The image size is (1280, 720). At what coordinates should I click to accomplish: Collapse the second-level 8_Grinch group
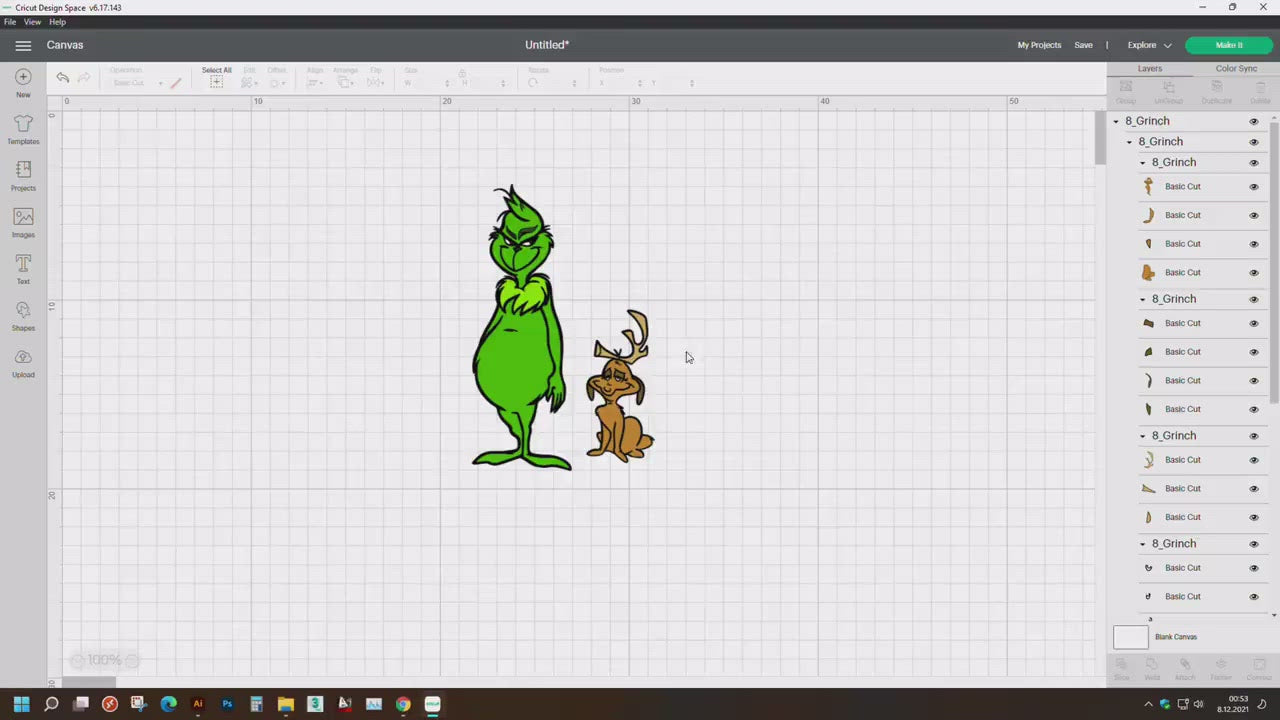(1129, 142)
